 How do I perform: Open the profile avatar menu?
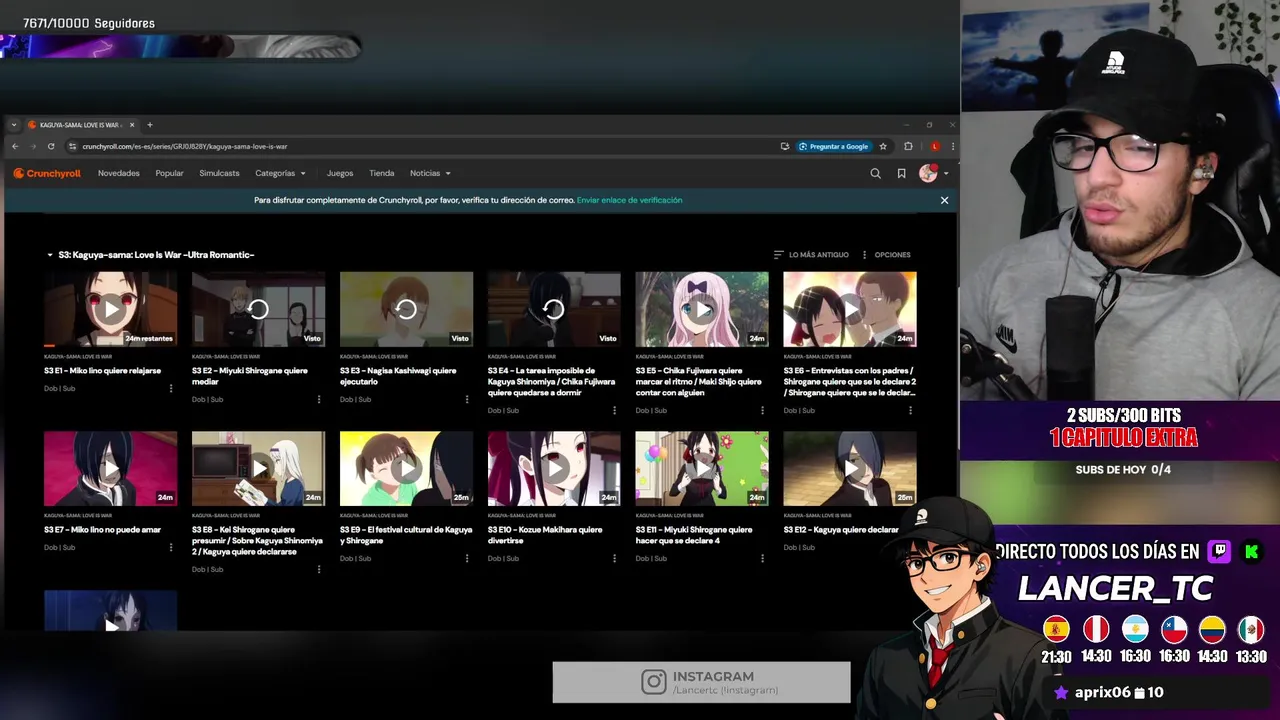(x=933, y=173)
